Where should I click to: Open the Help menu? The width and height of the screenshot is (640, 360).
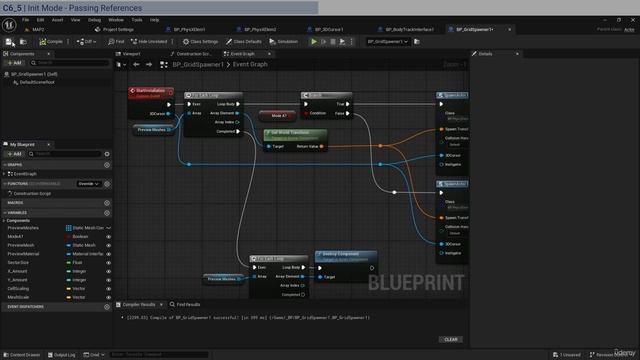(x=154, y=20)
